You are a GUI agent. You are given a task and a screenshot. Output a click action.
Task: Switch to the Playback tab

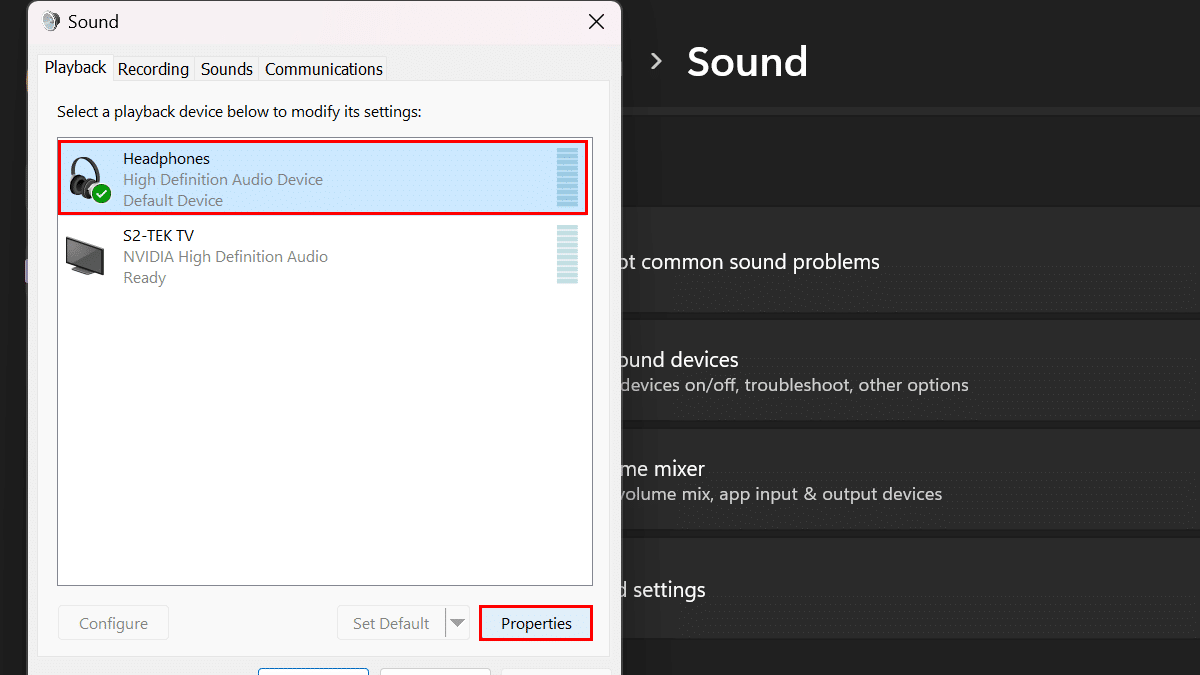75,68
